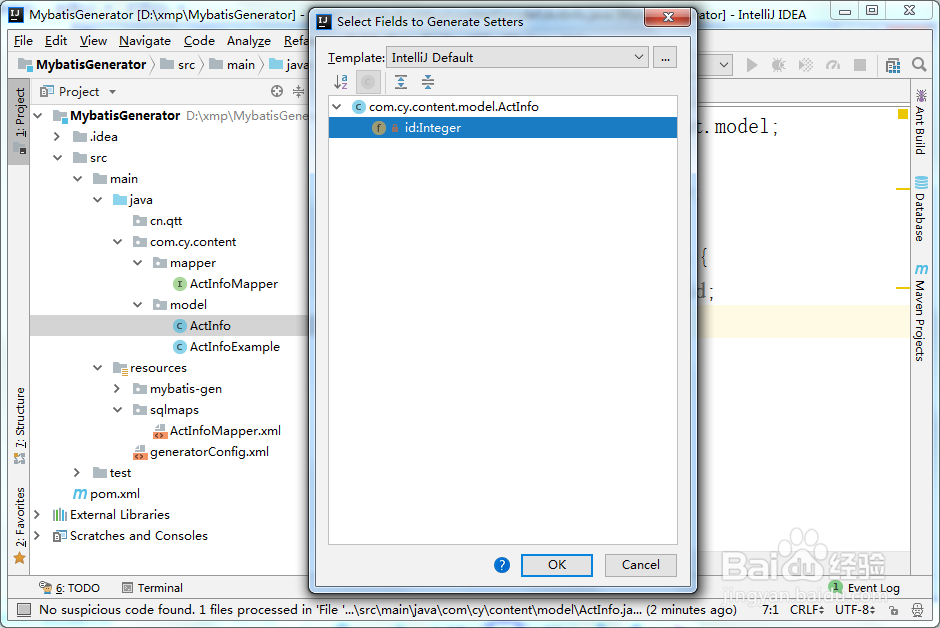Open the Ant Build side panel

tap(920, 122)
